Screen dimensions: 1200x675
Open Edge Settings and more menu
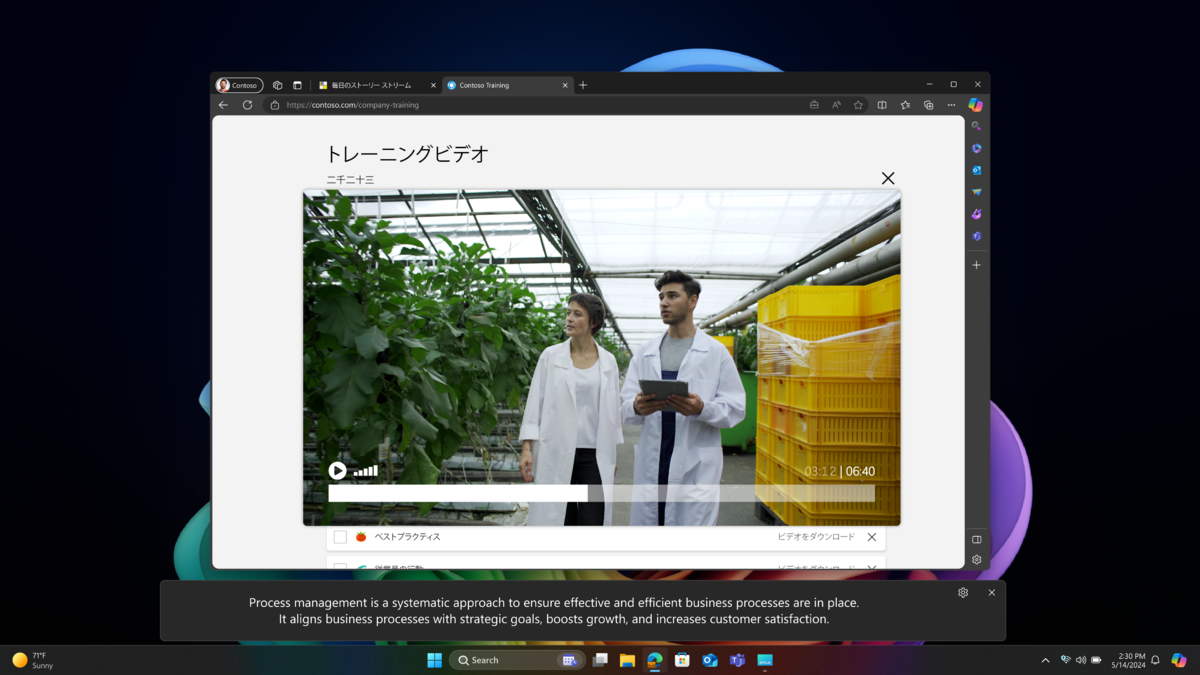[951, 105]
